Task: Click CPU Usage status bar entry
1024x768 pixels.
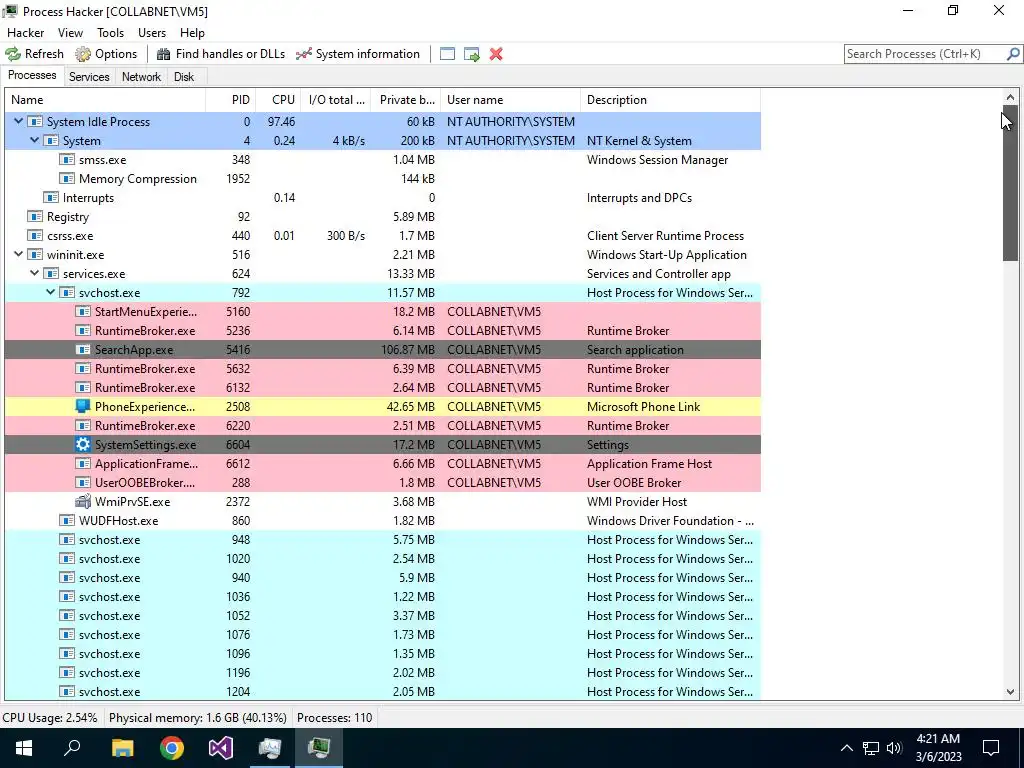Action: point(50,718)
